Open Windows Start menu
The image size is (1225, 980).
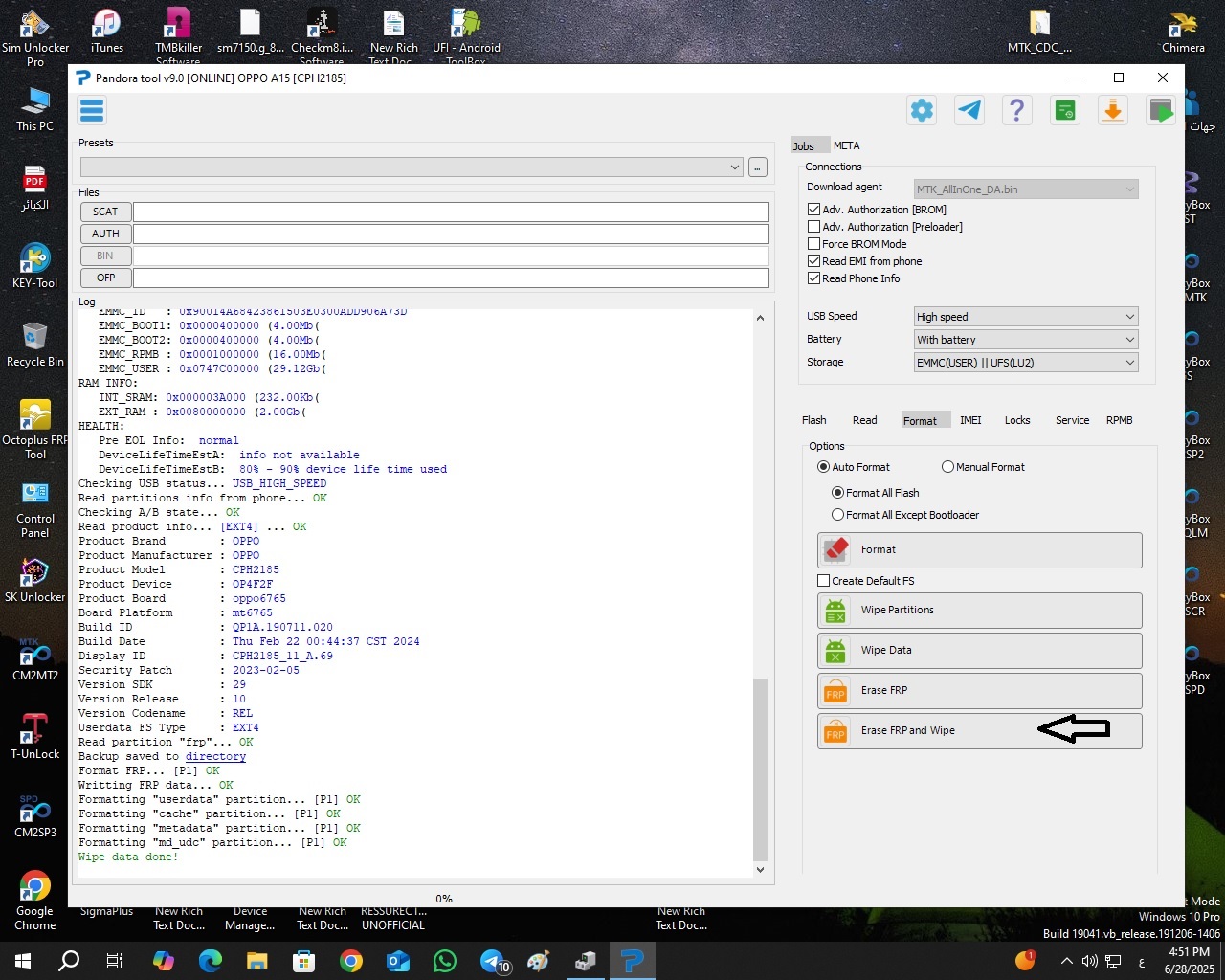point(23,961)
